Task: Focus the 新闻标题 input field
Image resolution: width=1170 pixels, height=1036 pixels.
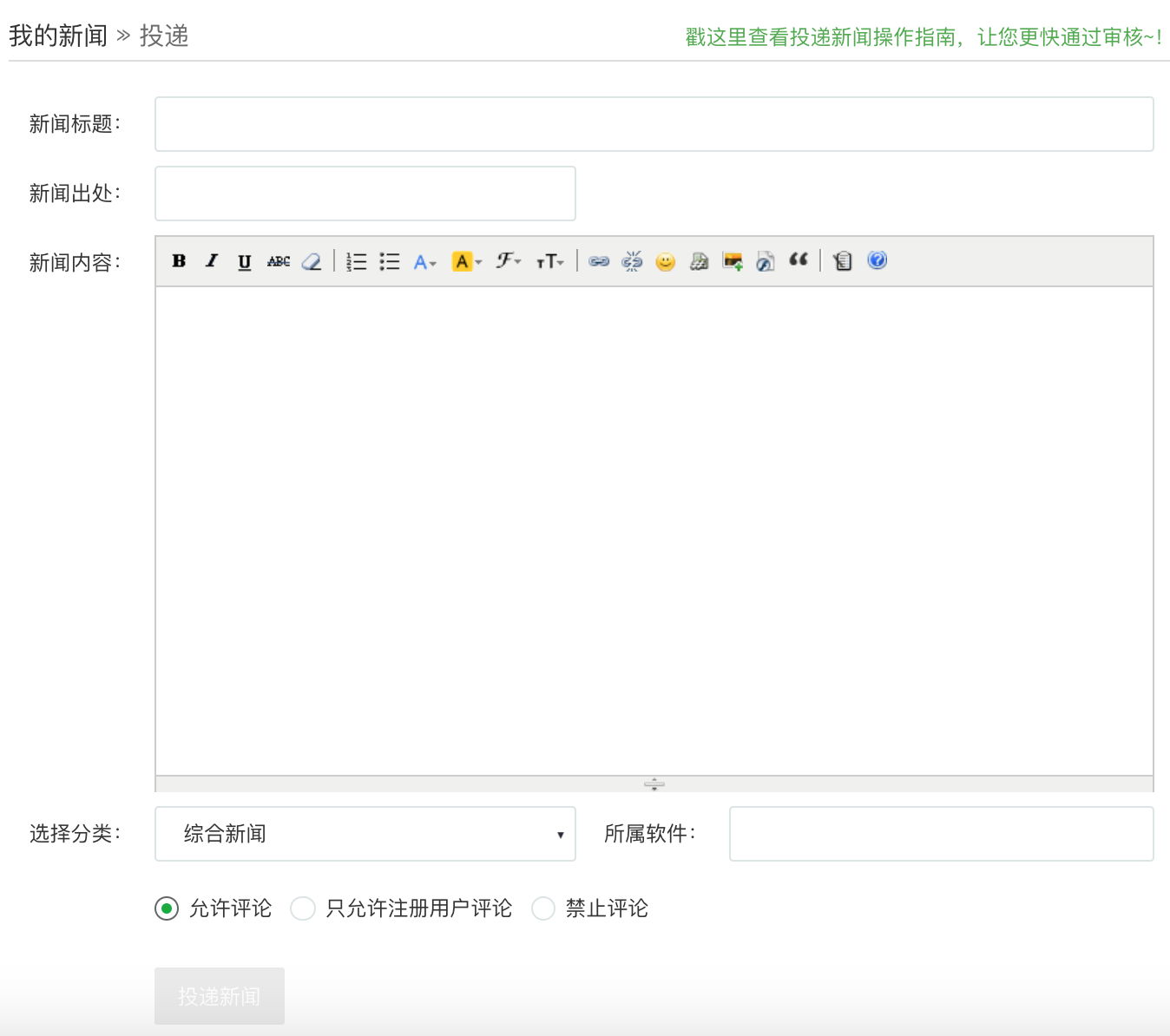Action: pyautogui.click(x=654, y=124)
